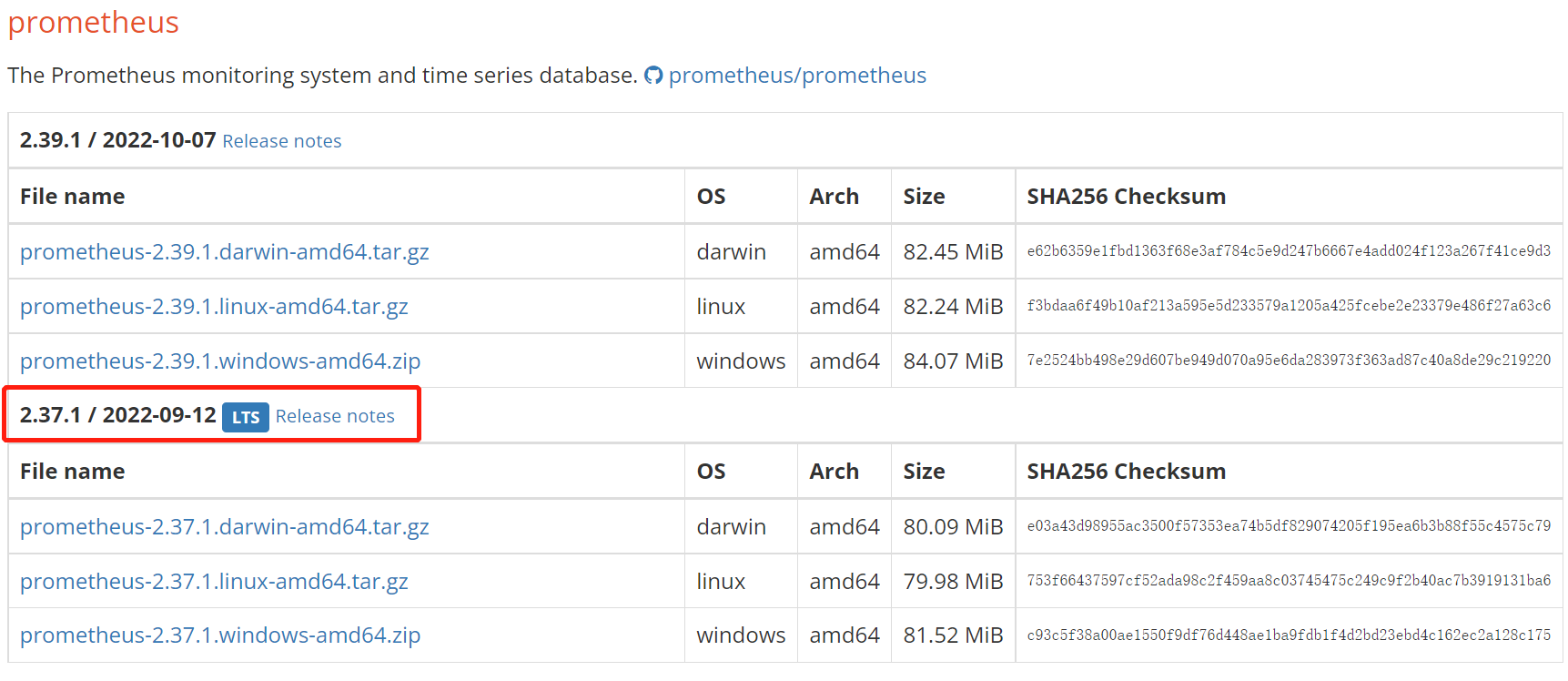Image resolution: width=1568 pixels, height=681 pixels.
Task: Click the 2.39.1 / 2022-10-07 version heading
Action: click(118, 140)
